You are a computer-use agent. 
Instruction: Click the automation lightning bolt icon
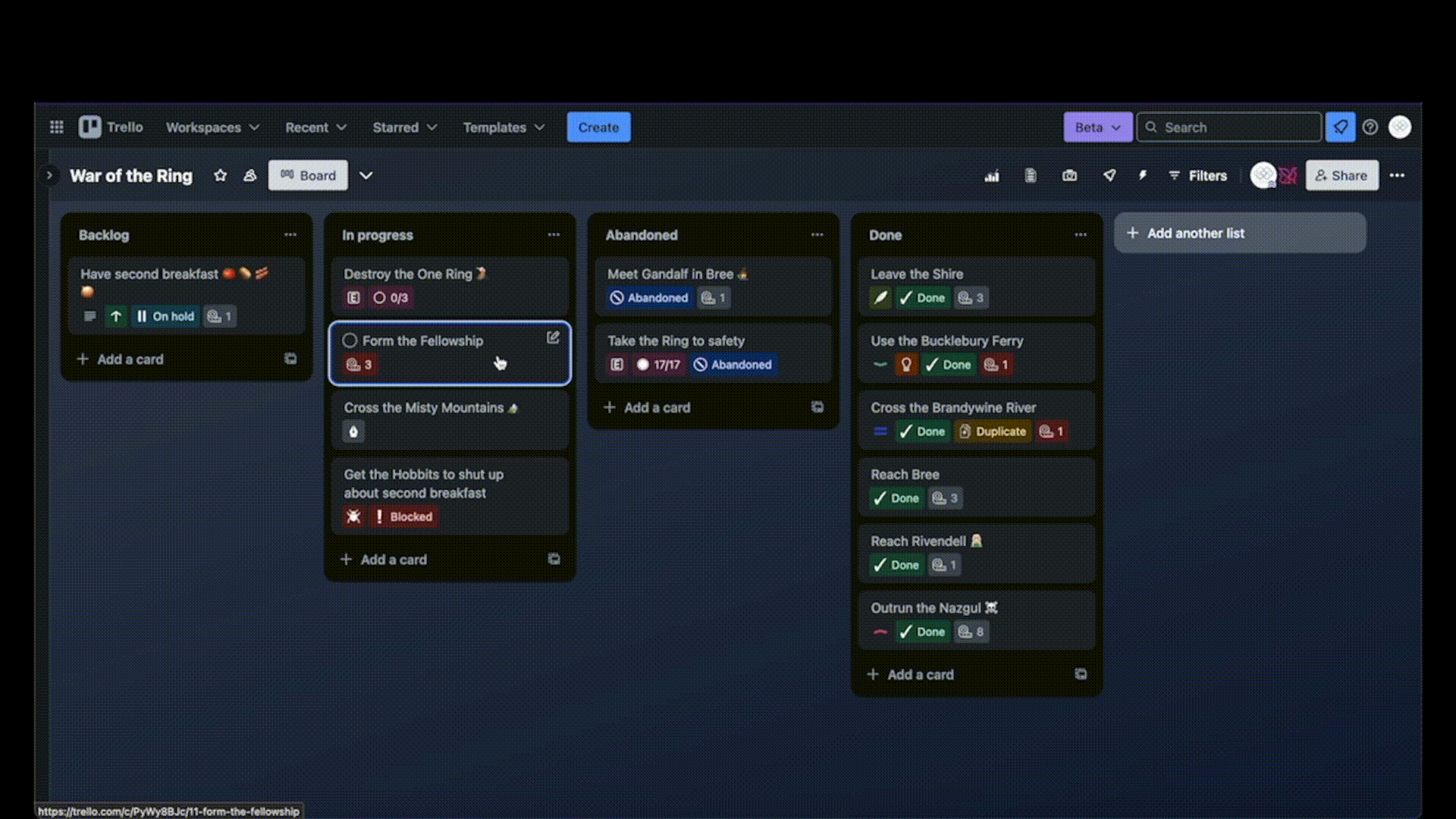[x=1142, y=175]
